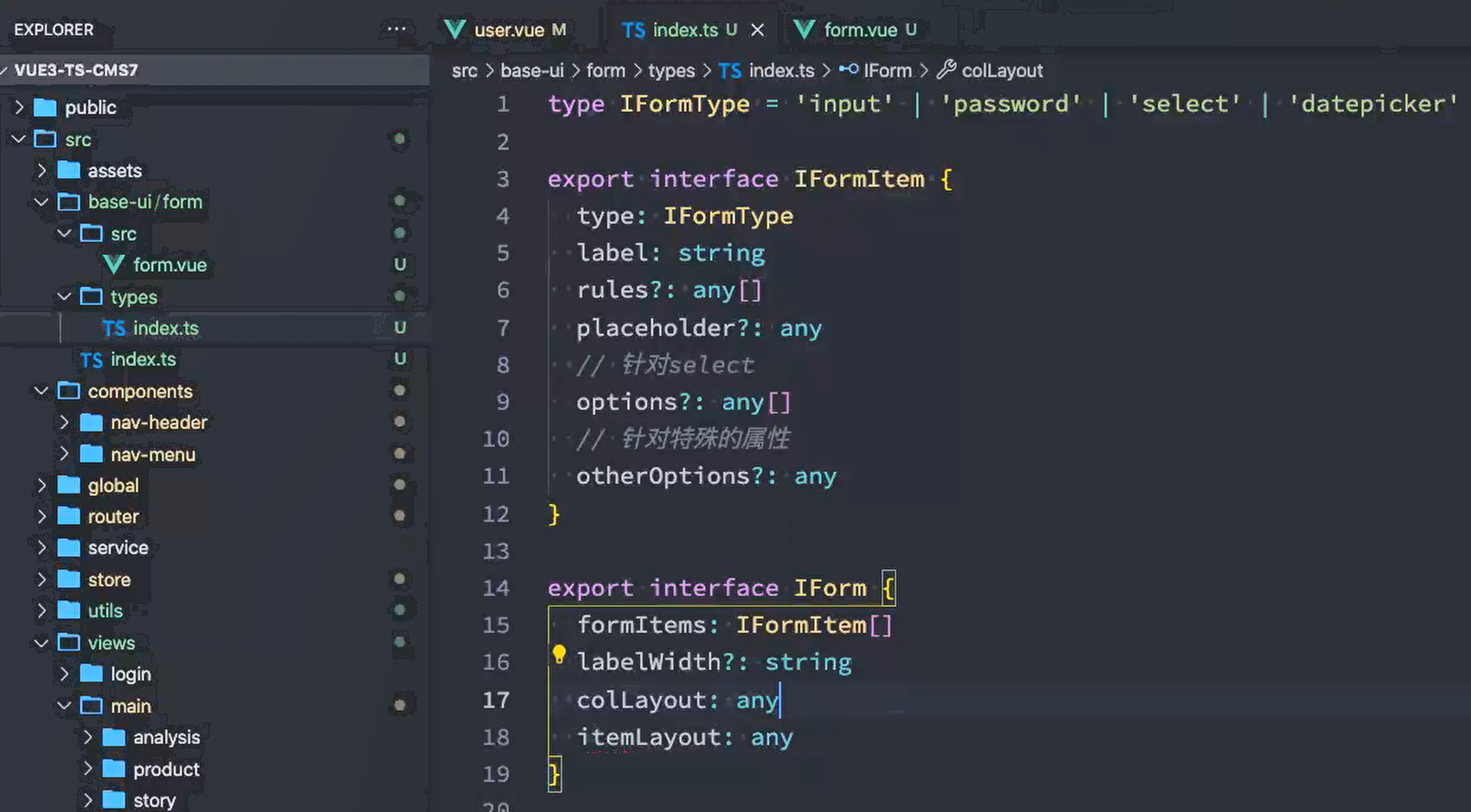Open index.ts under the base-ui/form folder
This screenshot has width=1471, height=812.
[143, 360]
